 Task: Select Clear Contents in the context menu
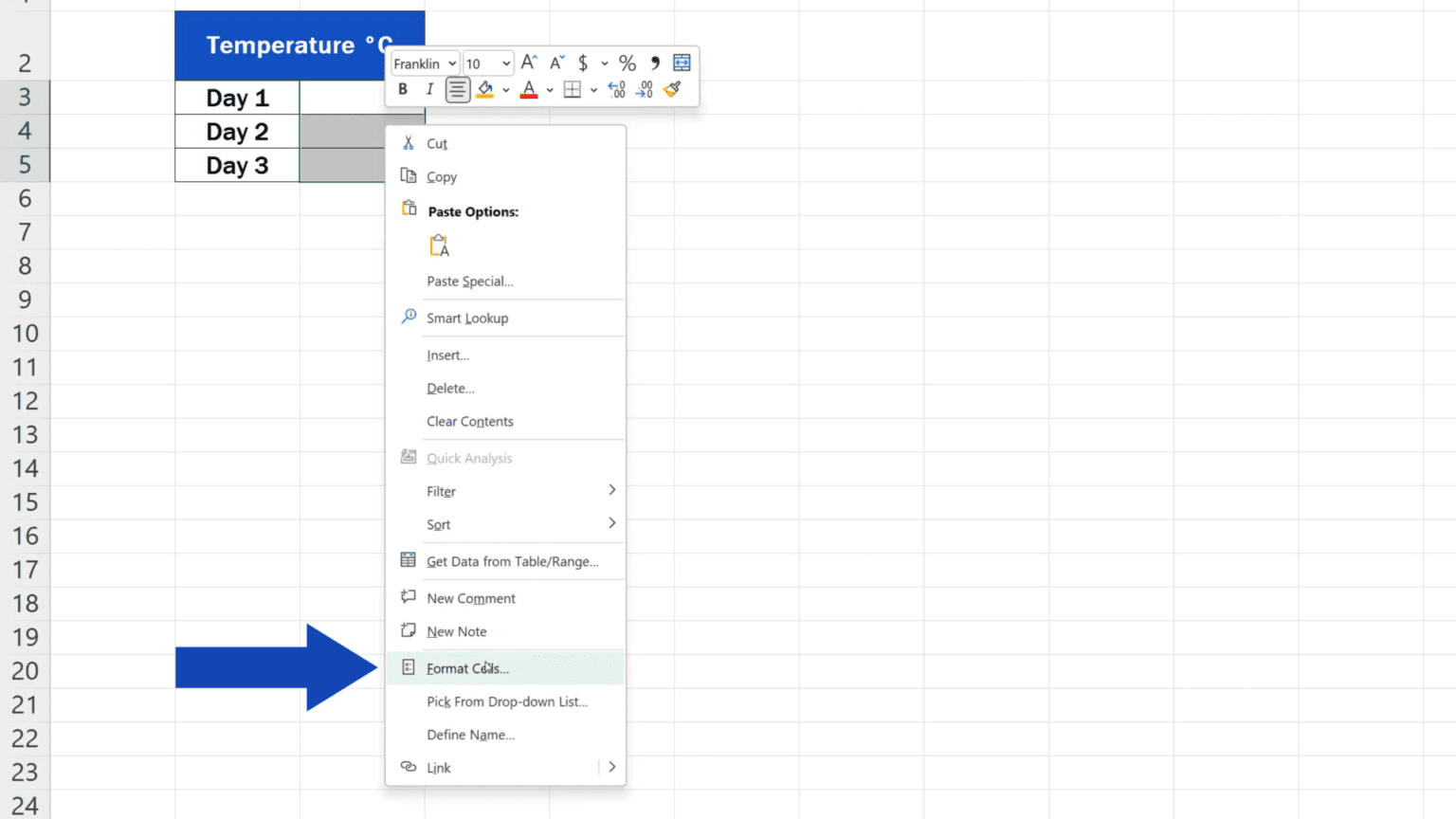[x=470, y=421]
